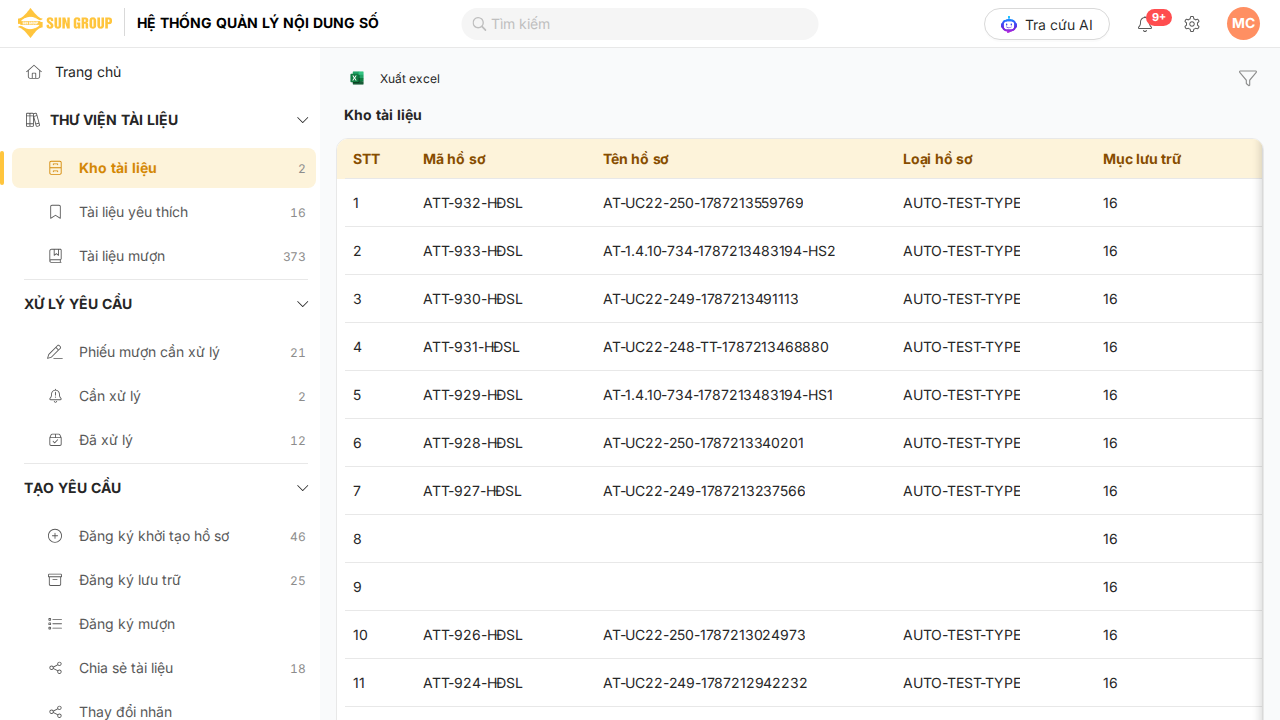Select record code ATT-931-HĐSL
The image size is (1280, 720).
[x=471, y=347]
